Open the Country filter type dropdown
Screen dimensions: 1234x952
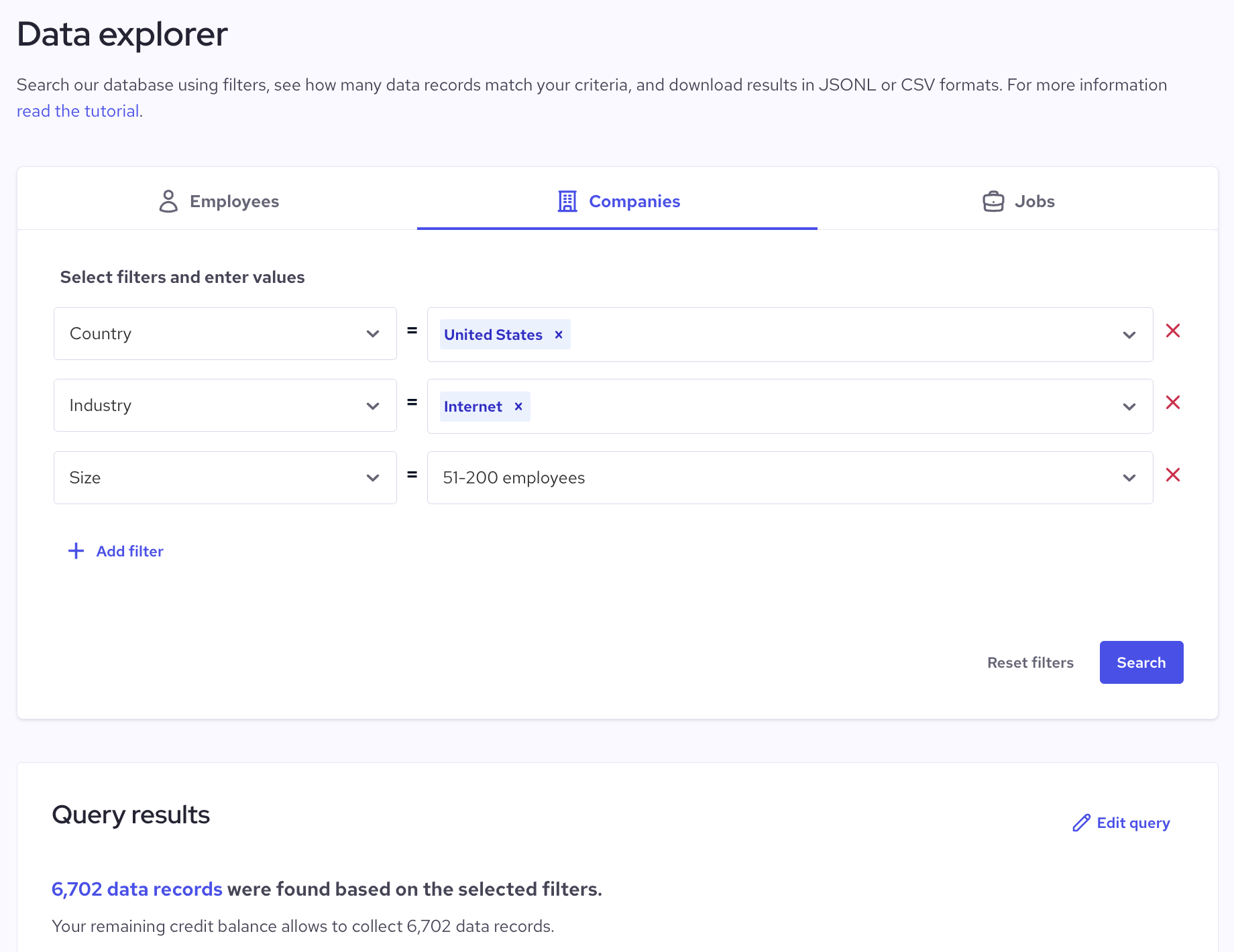[x=225, y=334]
